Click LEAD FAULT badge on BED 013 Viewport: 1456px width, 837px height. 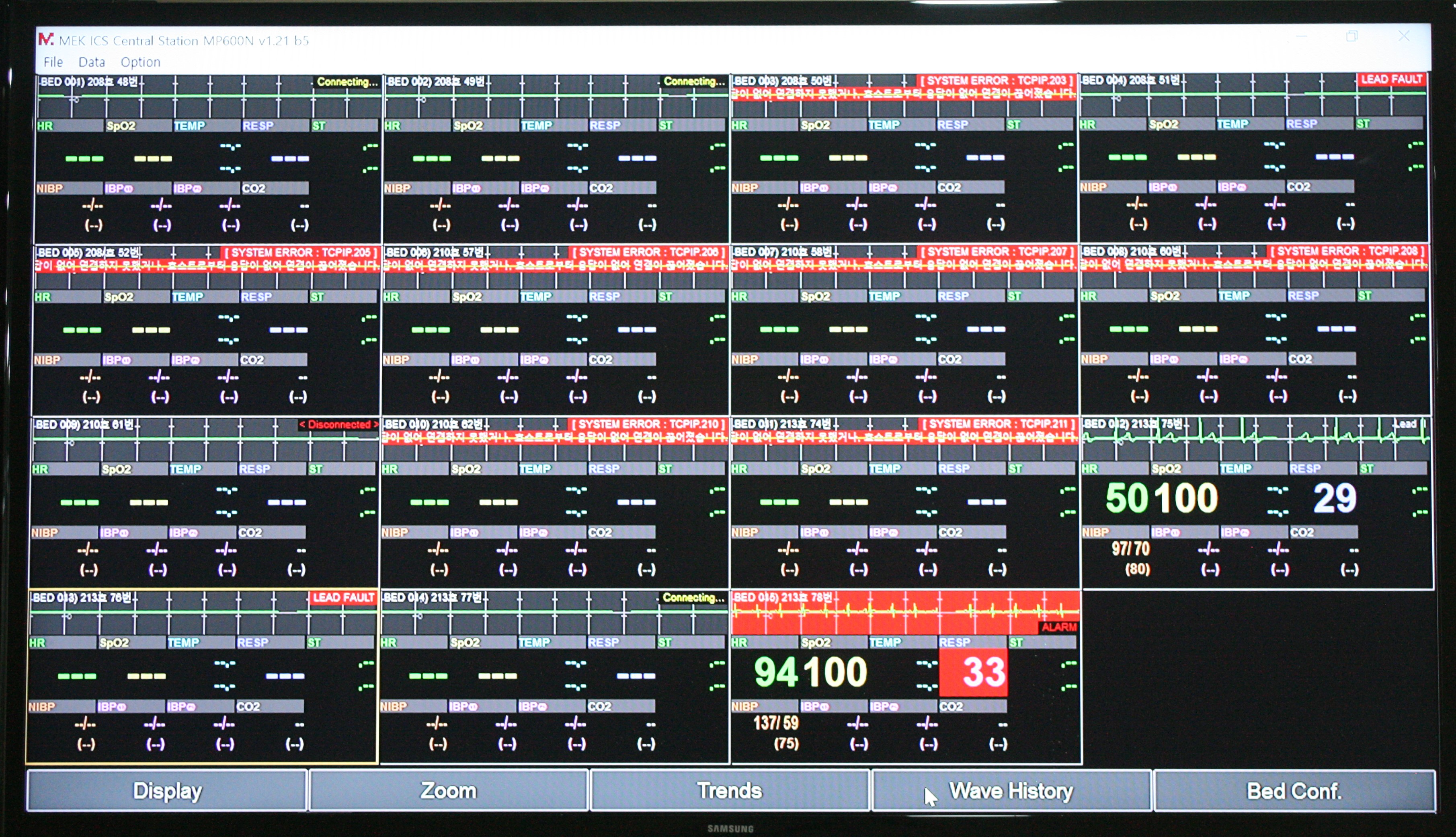[343, 597]
